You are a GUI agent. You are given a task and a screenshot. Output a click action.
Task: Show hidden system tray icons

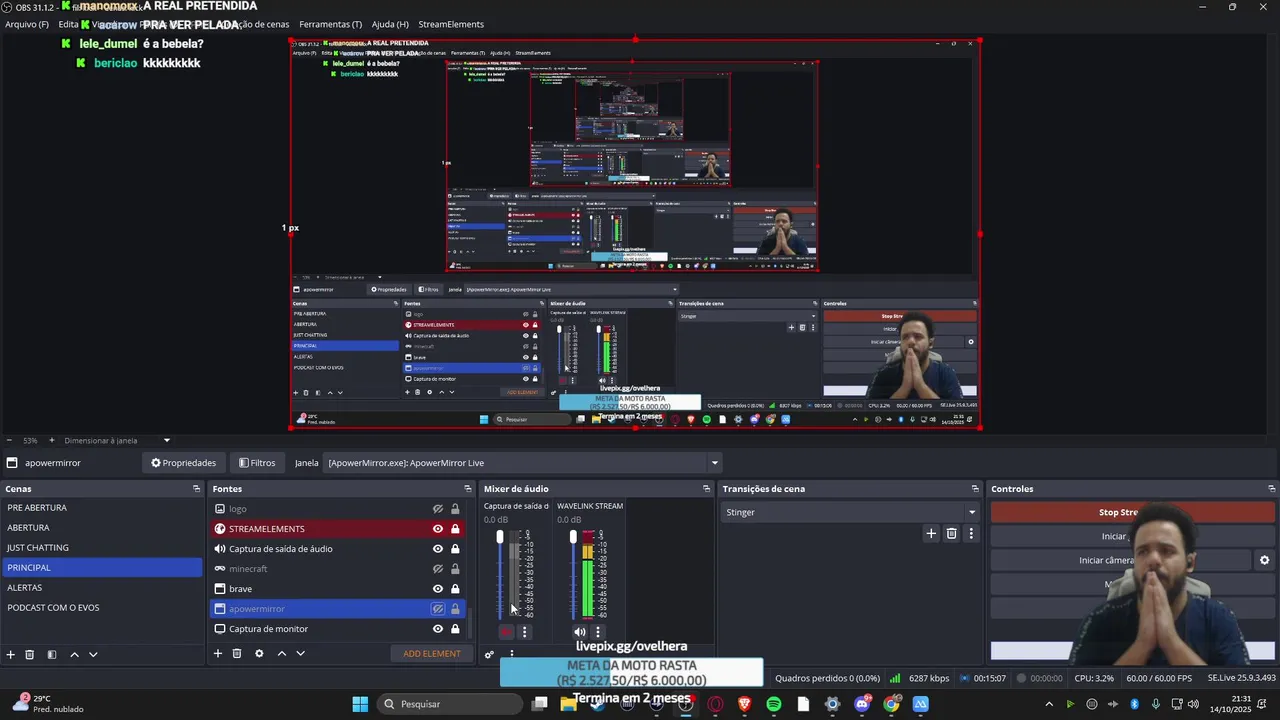pyautogui.click(x=1048, y=704)
